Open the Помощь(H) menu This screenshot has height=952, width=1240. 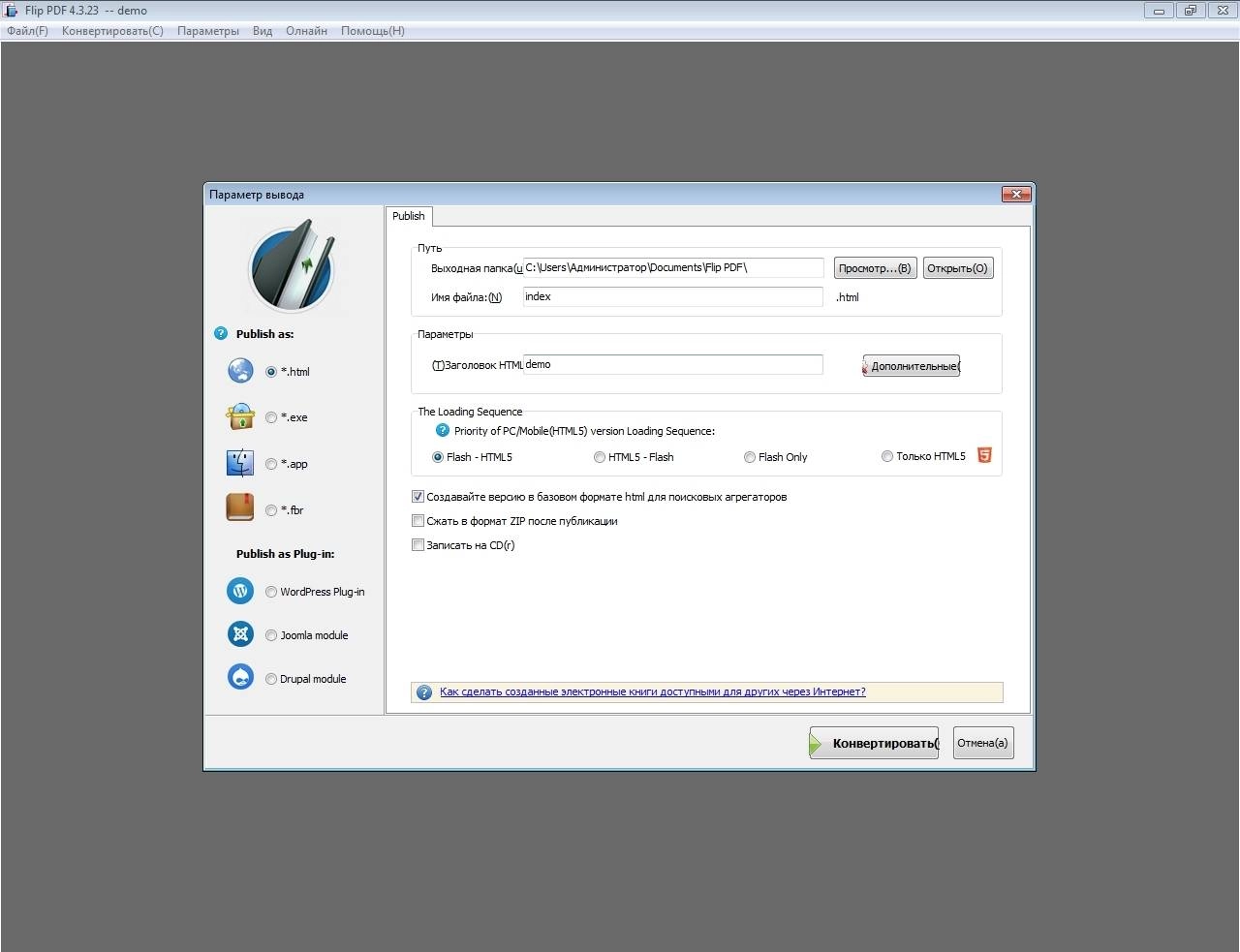point(373,31)
